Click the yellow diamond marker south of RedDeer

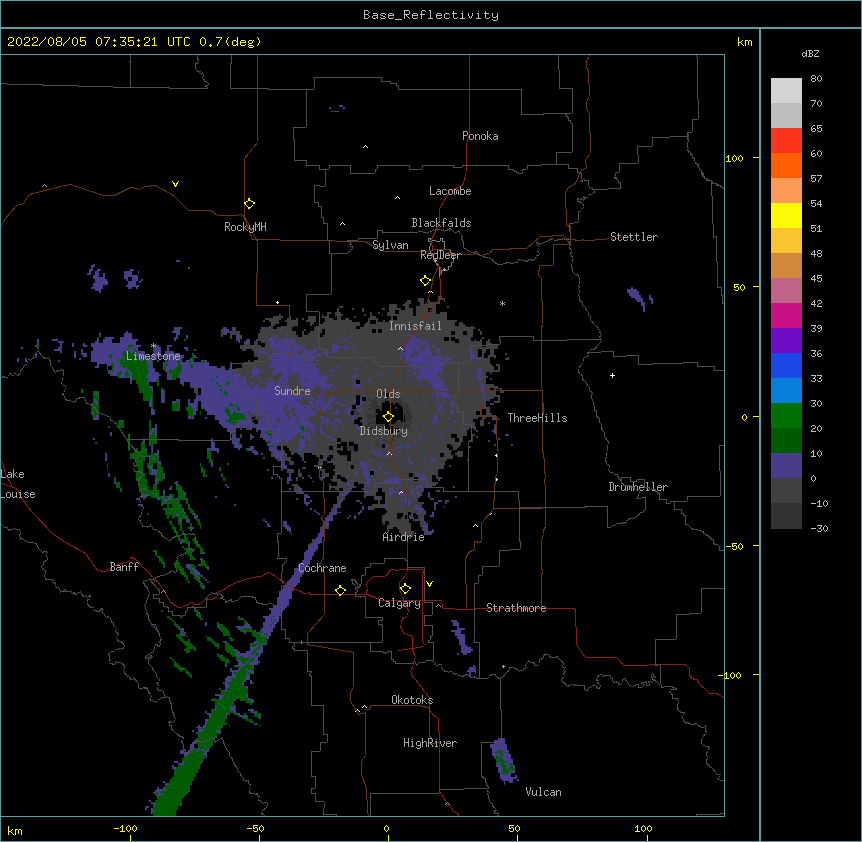tap(426, 281)
